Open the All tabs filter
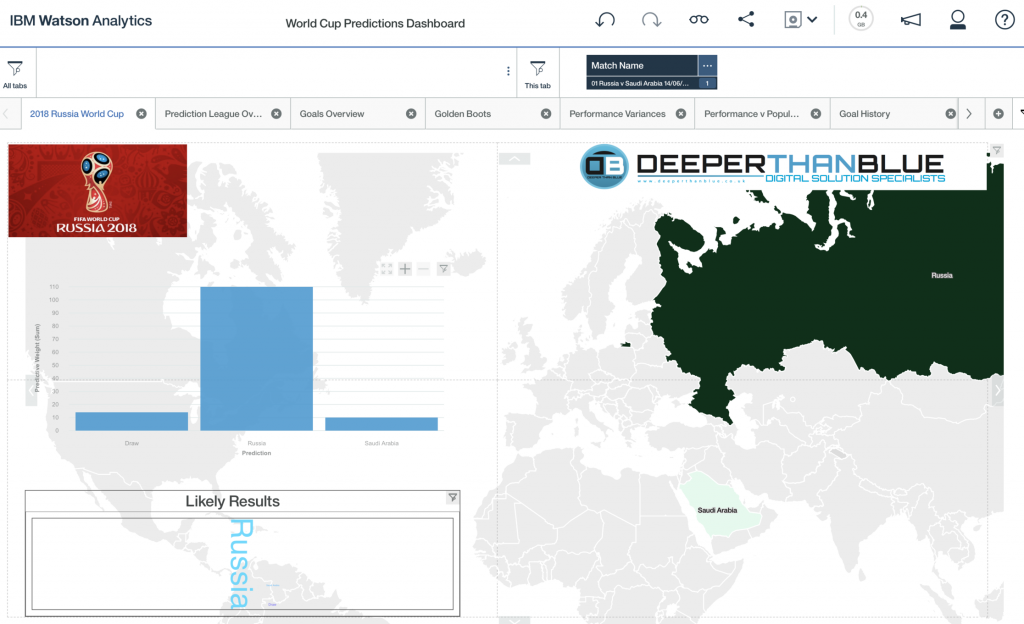The height and width of the screenshot is (624, 1024). 15,74
